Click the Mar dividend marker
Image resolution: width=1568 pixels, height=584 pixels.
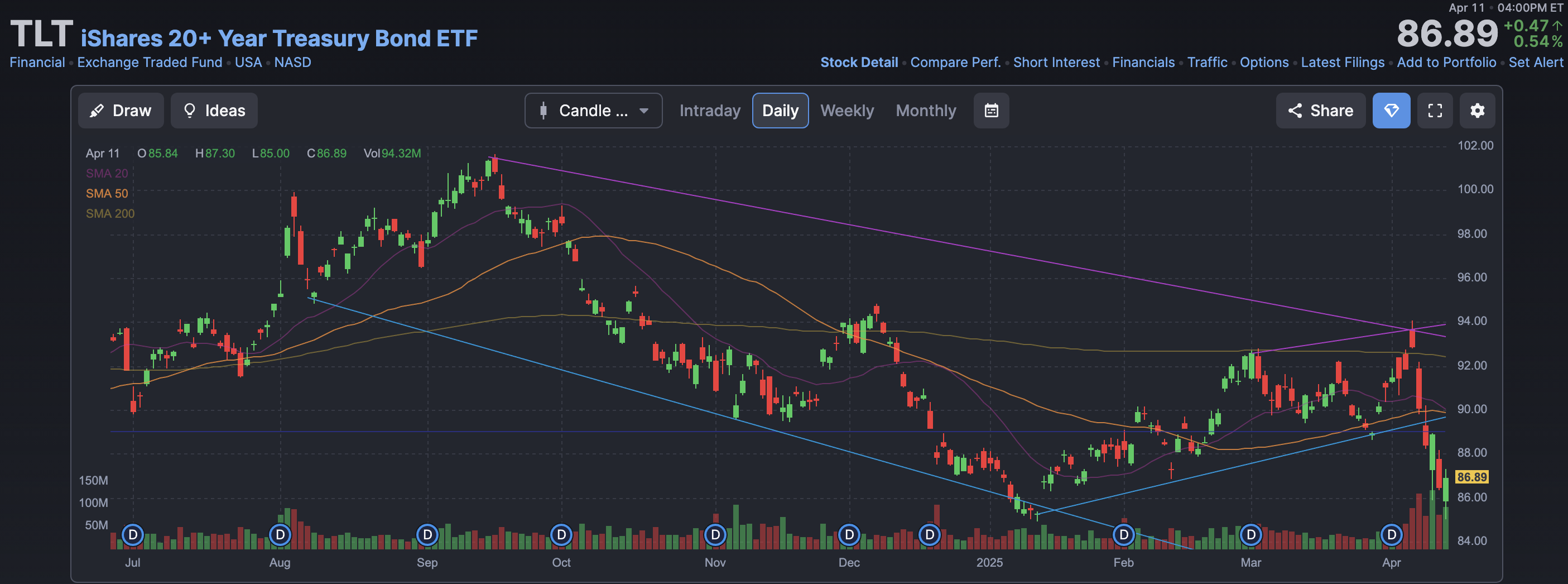[x=1251, y=535]
